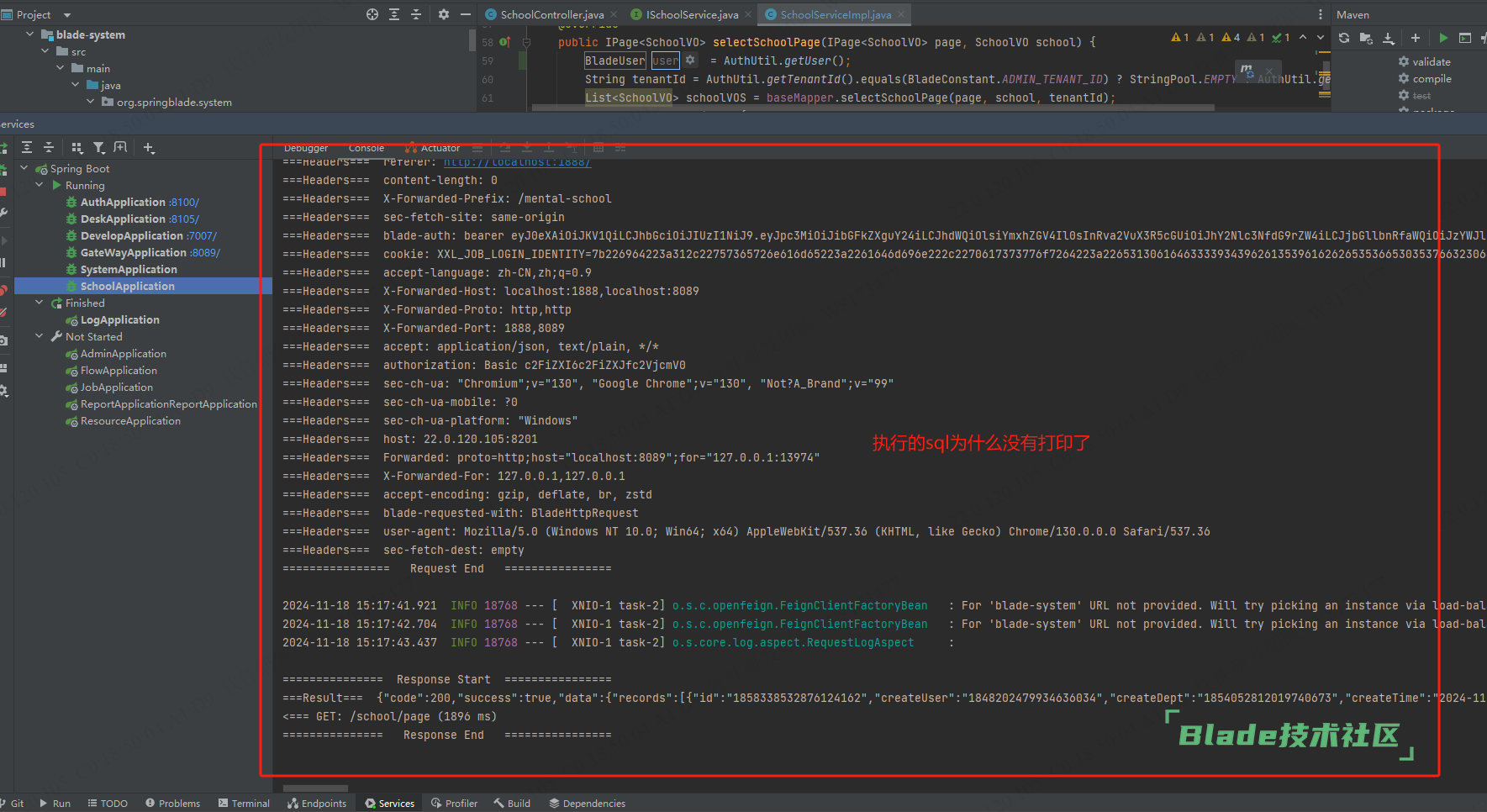1487x812 pixels.
Task: Expand all in Services toolbar
Action: 27,147
